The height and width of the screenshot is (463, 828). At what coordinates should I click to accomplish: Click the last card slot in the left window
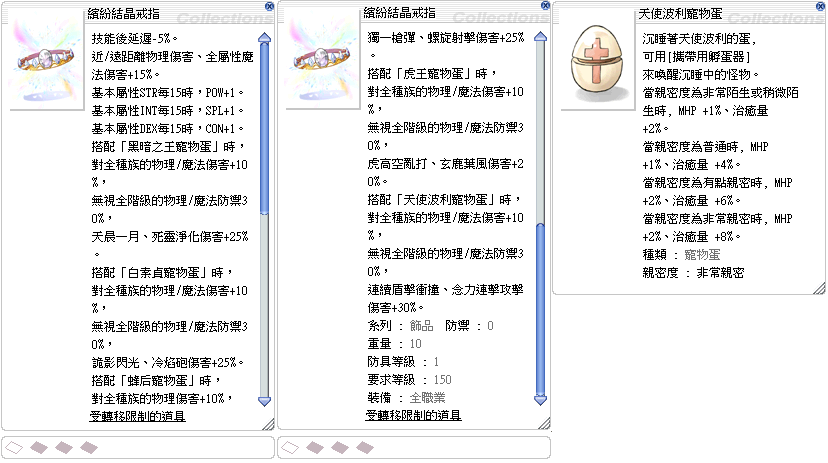point(85,447)
